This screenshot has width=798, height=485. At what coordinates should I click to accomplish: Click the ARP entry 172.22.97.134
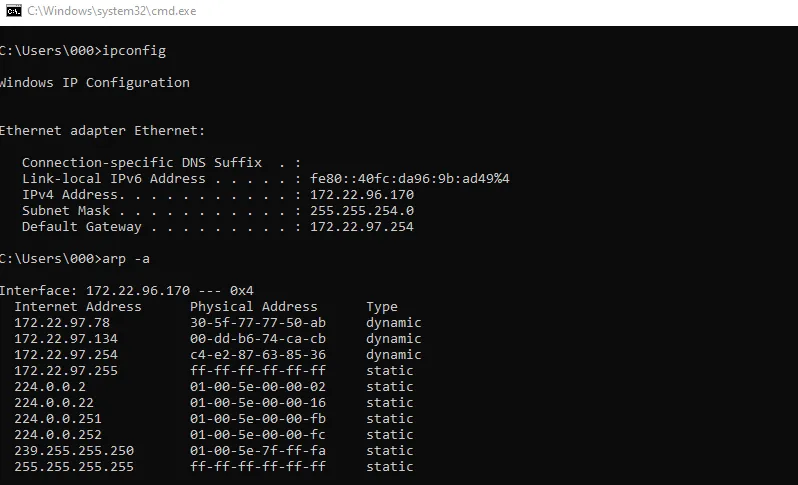coord(66,338)
